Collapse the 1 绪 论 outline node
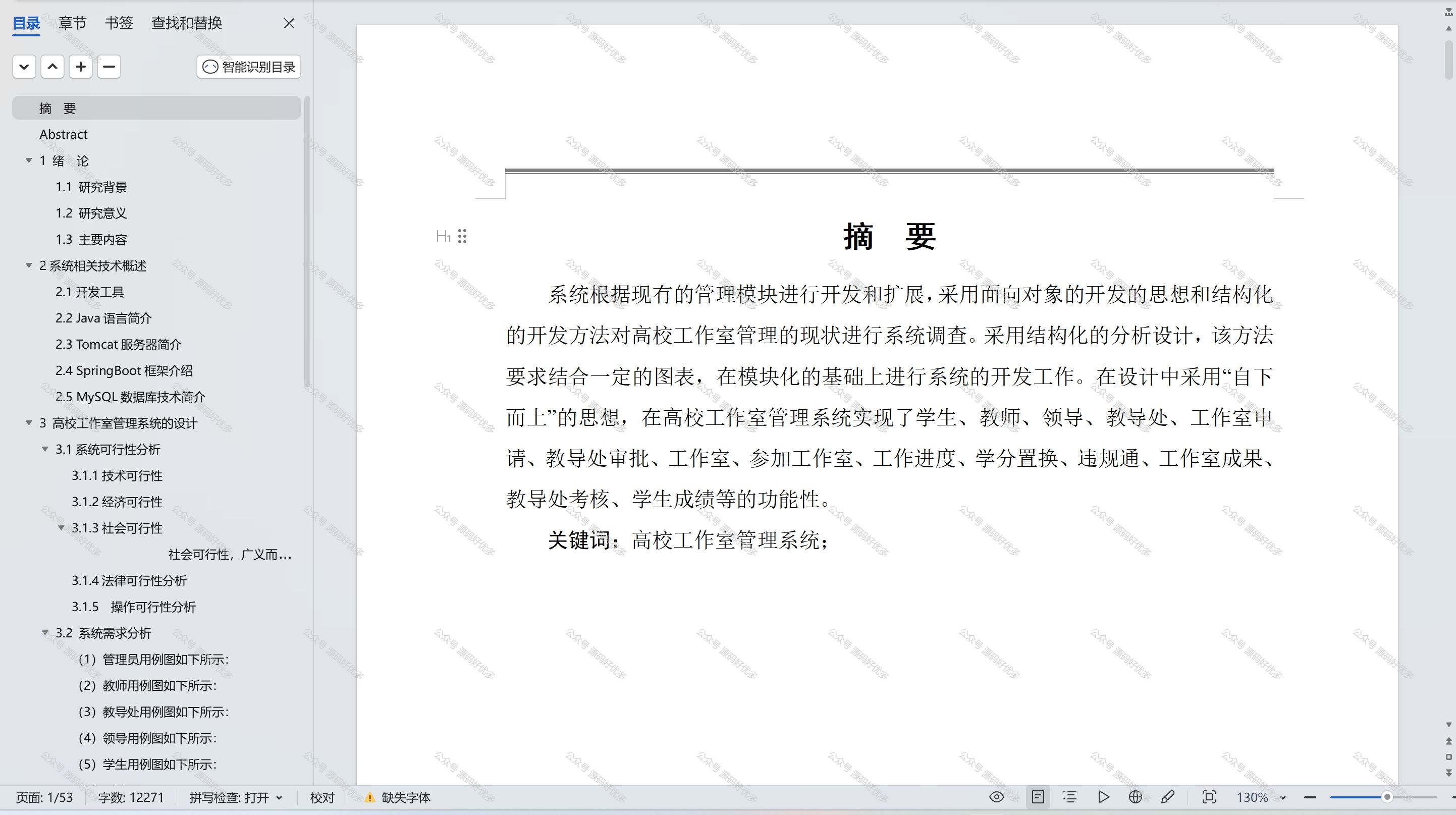Viewport: 1456px width, 815px height. (29, 160)
